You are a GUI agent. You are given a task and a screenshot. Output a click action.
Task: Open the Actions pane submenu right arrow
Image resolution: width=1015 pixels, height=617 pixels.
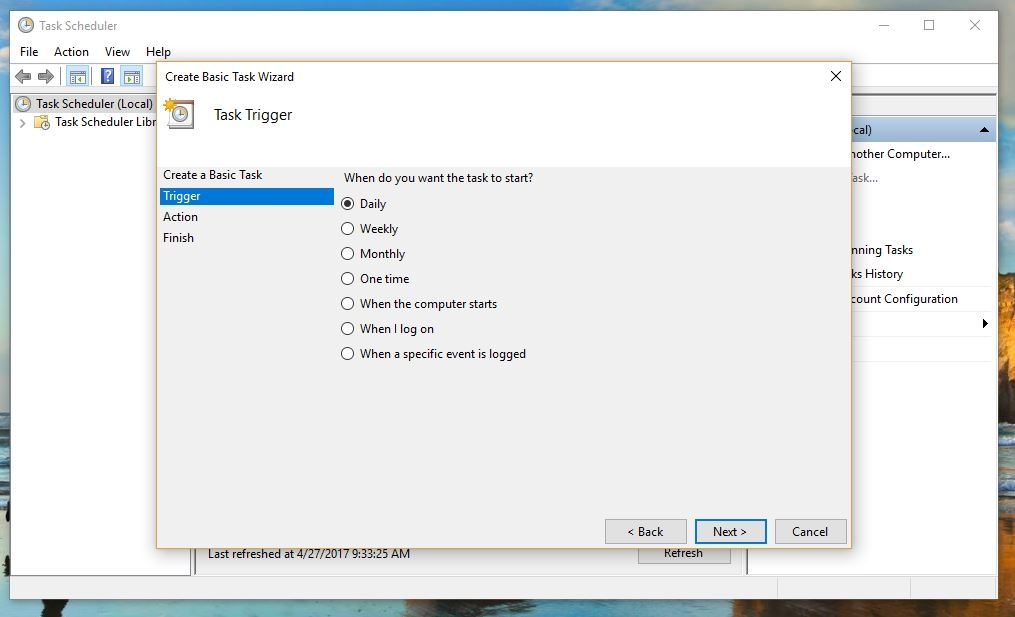(x=985, y=323)
